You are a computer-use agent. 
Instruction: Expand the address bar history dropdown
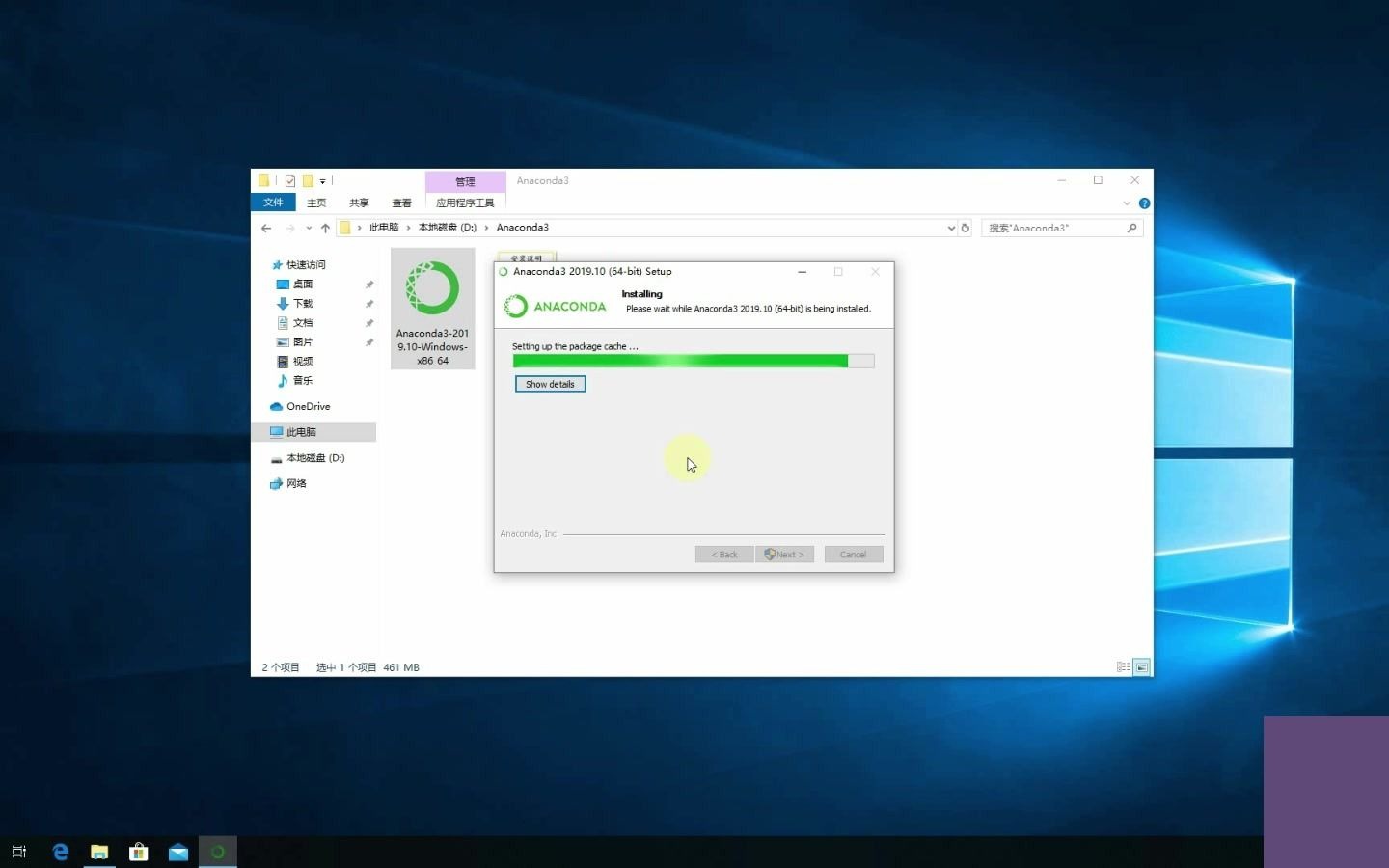(x=951, y=228)
